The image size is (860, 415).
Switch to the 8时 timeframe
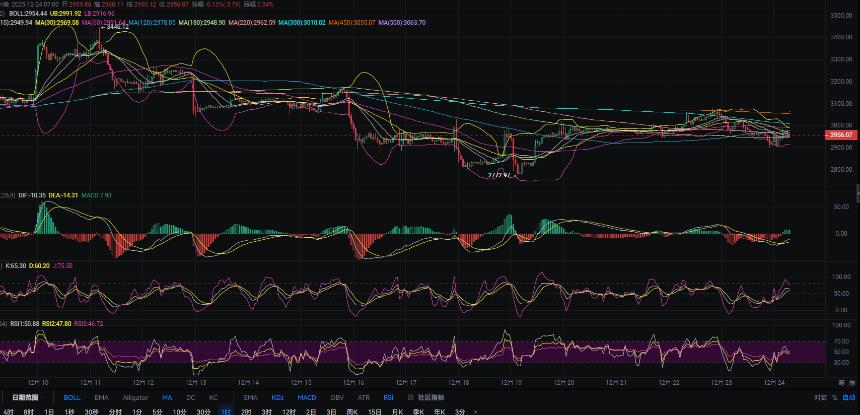29,412
